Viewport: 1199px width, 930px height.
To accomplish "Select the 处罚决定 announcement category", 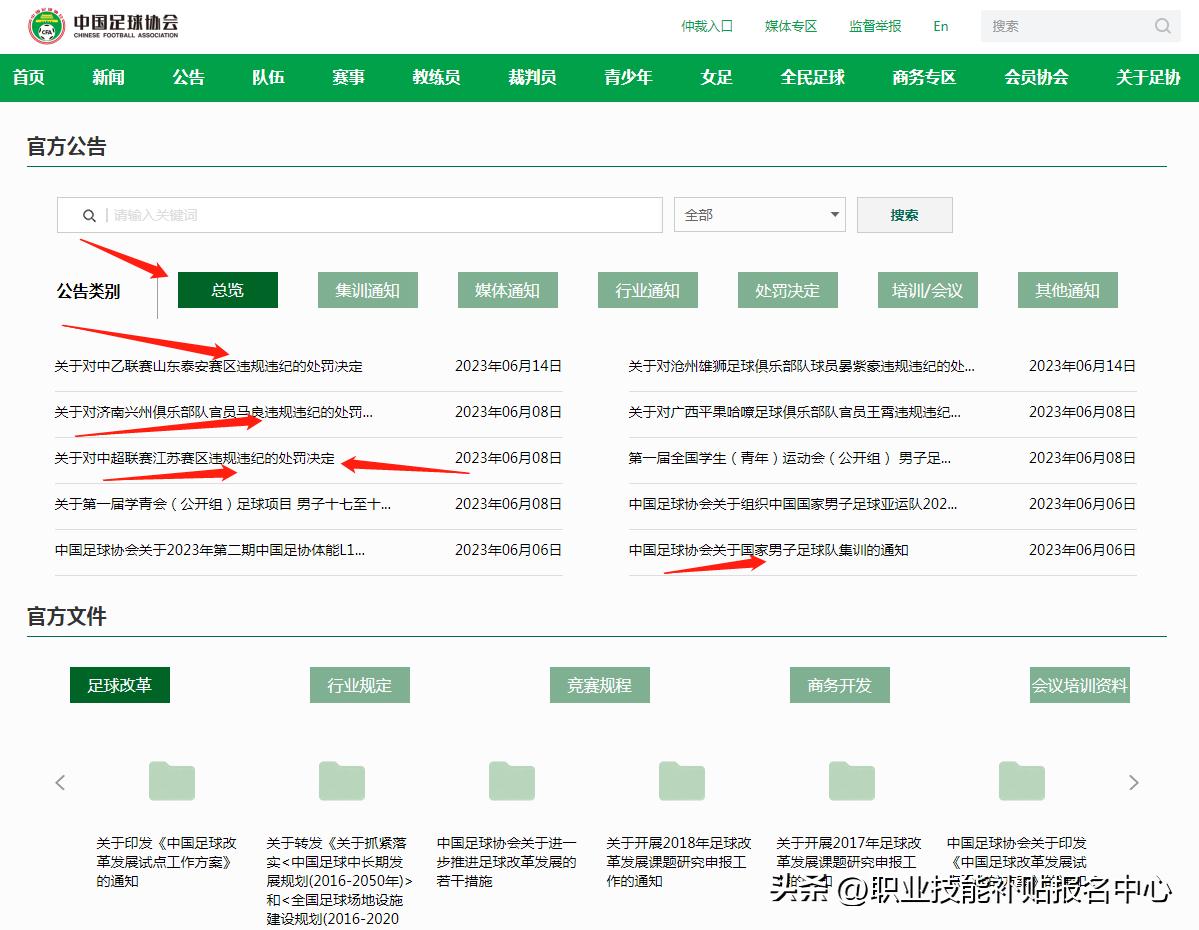I will 787,288.
